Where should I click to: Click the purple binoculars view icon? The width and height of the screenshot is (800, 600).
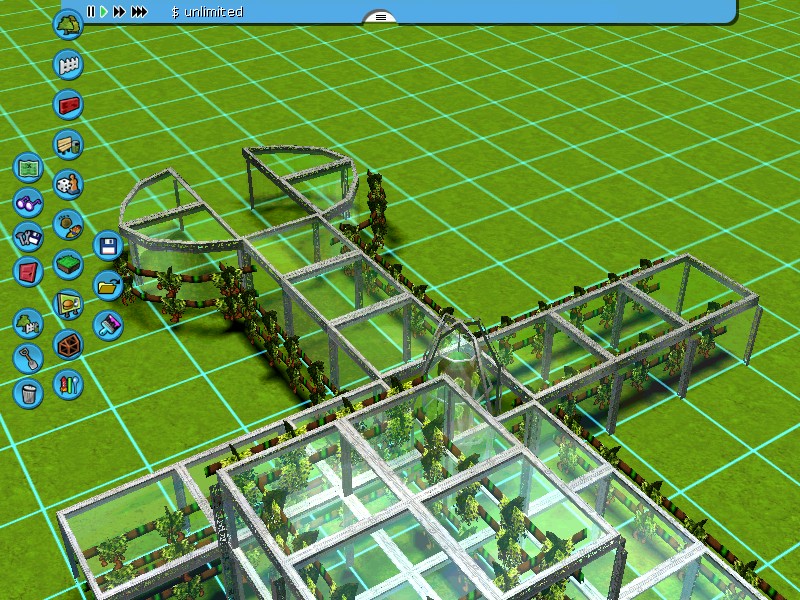(28, 203)
